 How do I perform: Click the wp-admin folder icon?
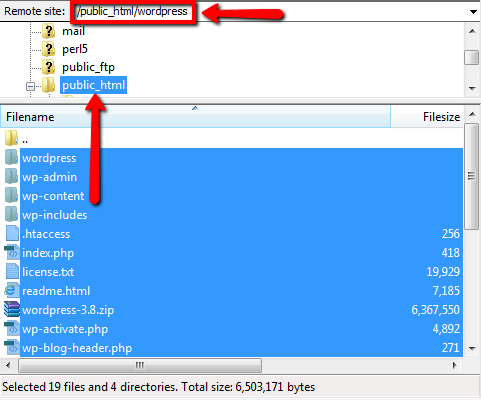11,176
